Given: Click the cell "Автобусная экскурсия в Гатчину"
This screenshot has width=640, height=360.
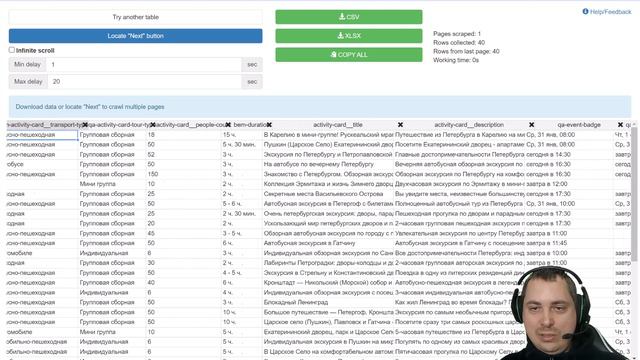Looking at the screenshot, I should pyautogui.click(x=328, y=243).
